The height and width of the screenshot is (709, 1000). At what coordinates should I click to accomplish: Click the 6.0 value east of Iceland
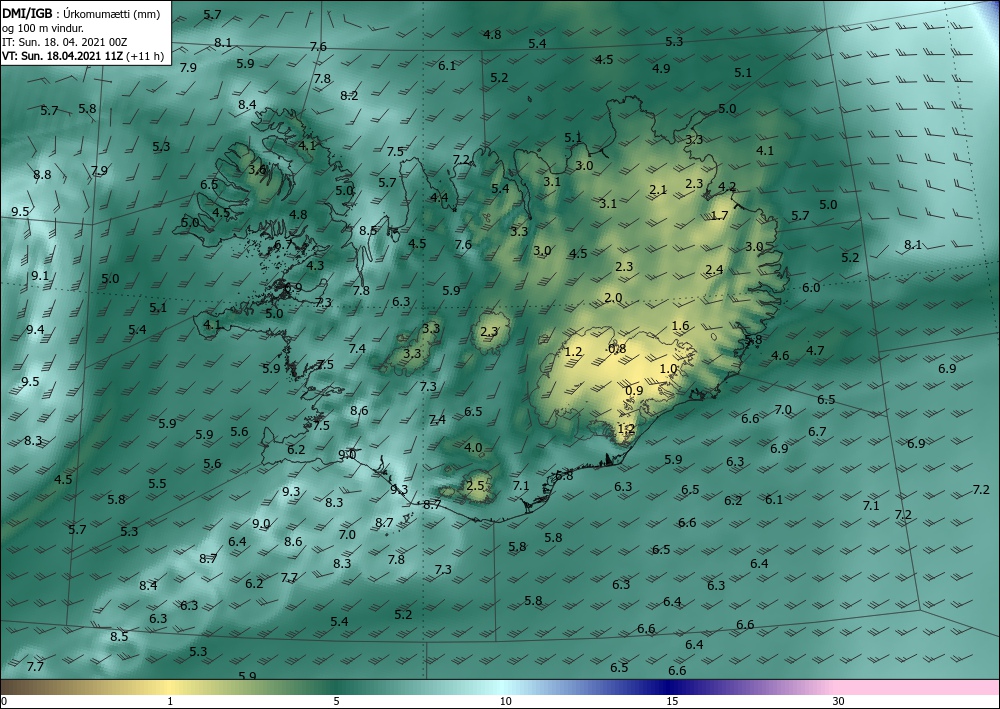[811, 288]
